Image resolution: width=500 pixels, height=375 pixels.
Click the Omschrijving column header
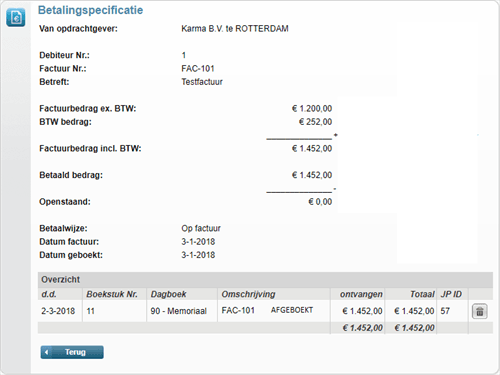tap(248, 294)
